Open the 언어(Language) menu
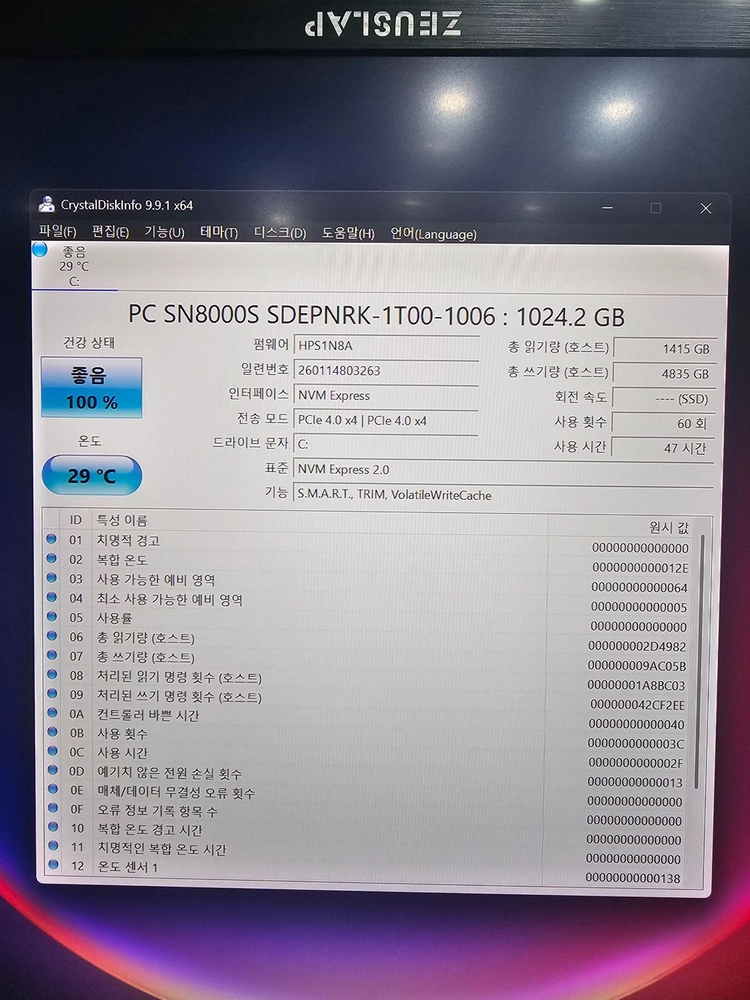Viewport: 750px width, 1000px height. tap(433, 234)
